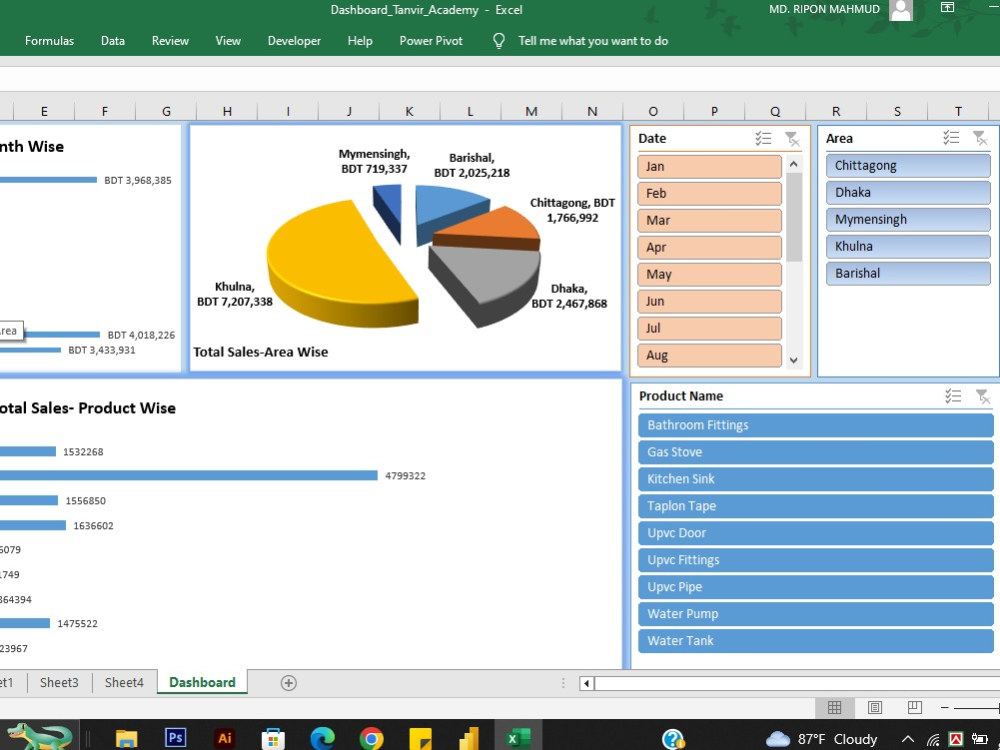1000x750 pixels.
Task: Open the Developer ribbon tab
Action: tap(294, 41)
